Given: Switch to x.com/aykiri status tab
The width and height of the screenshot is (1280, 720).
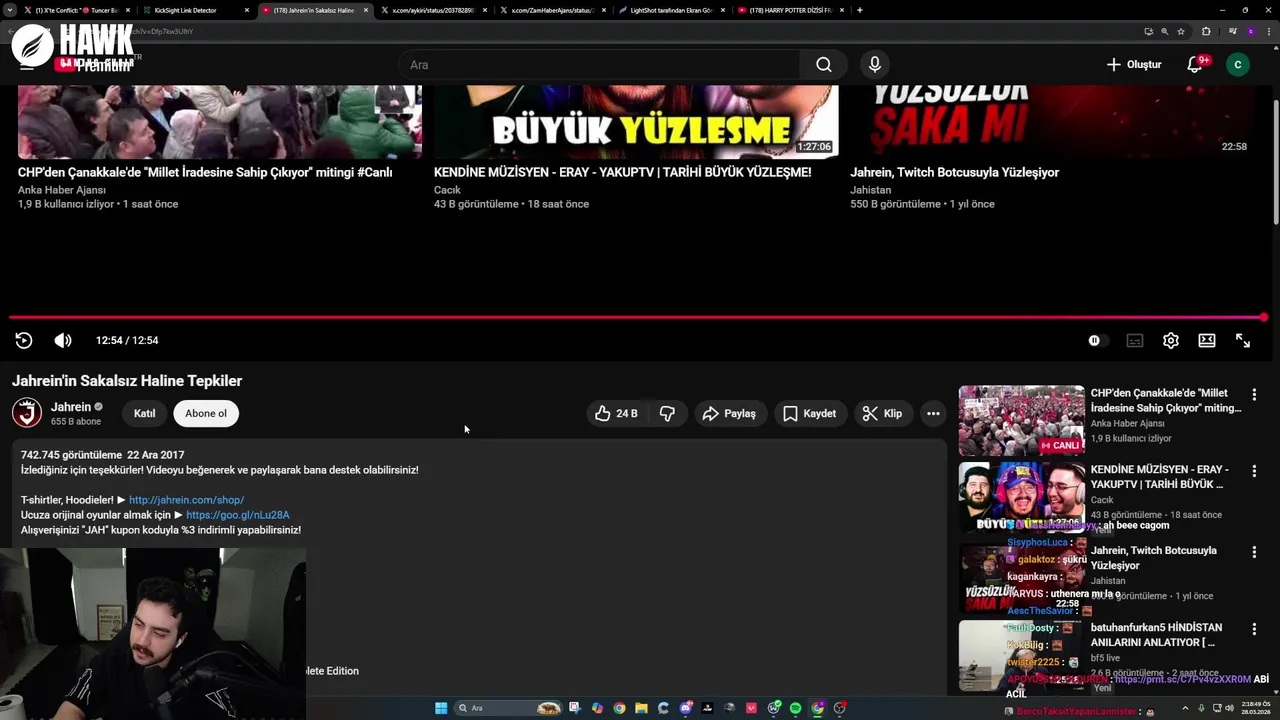Looking at the screenshot, I should click(434, 10).
